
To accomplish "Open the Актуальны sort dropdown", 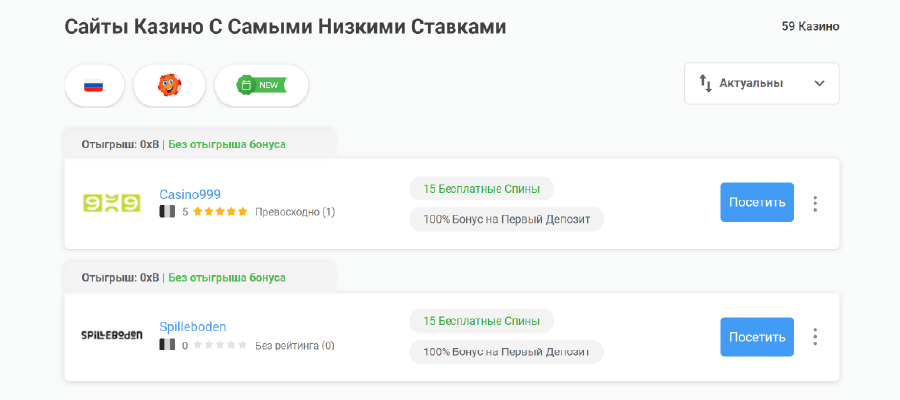I will point(761,84).
